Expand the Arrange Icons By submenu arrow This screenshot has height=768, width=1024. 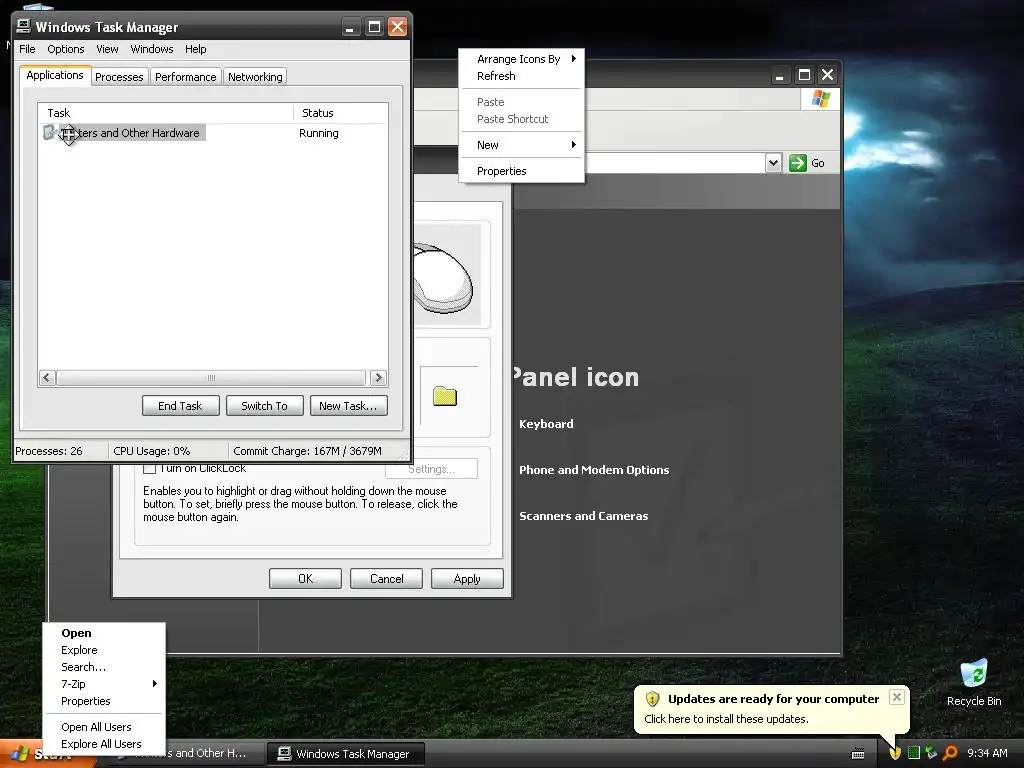[x=573, y=59]
